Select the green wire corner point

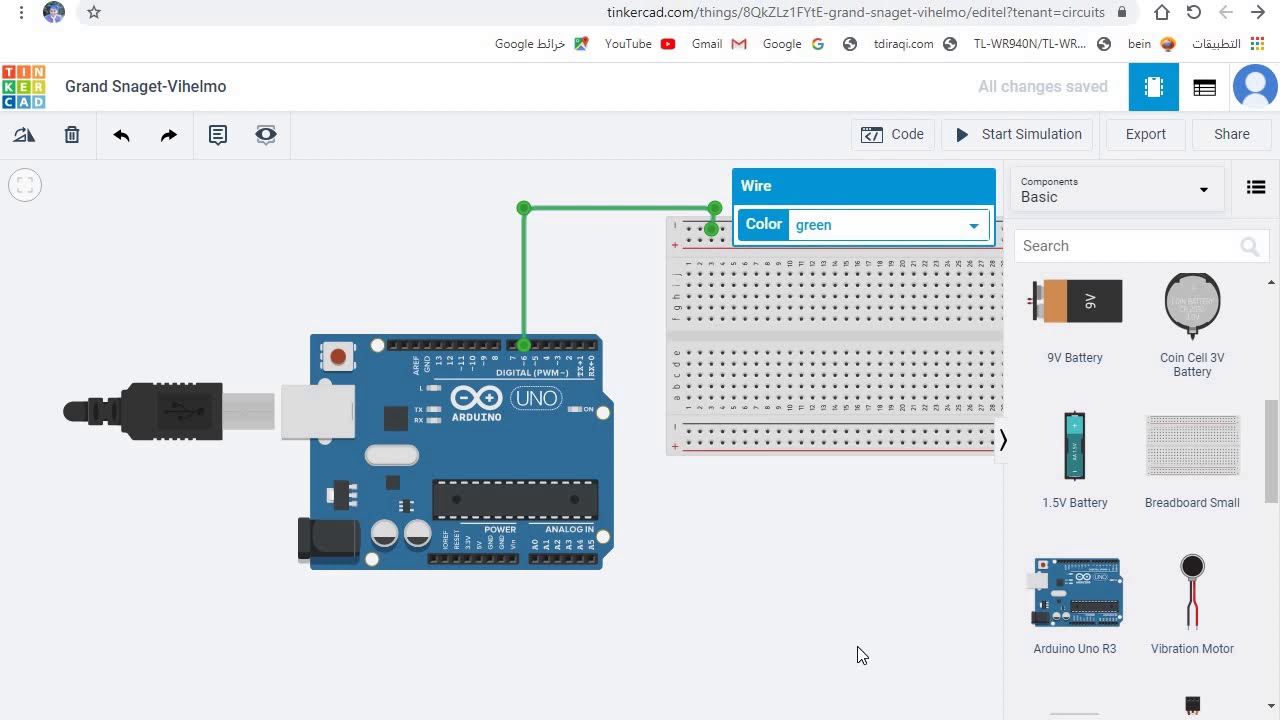coord(524,208)
